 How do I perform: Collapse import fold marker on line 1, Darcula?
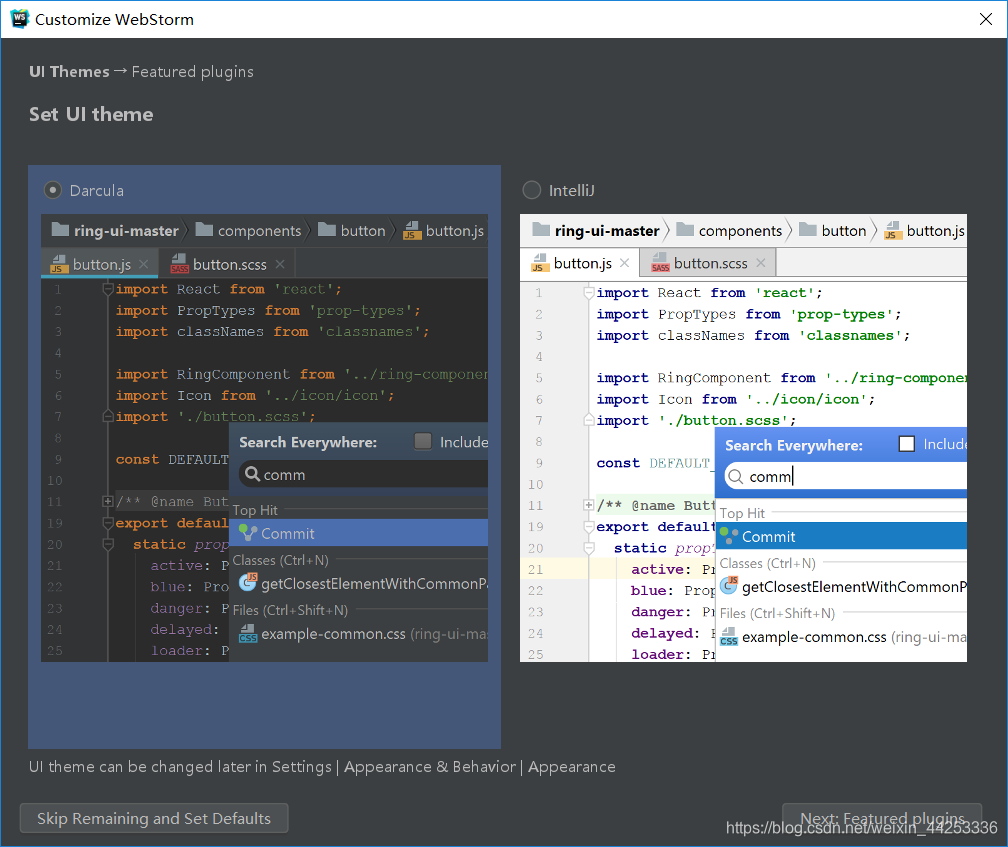[108, 289]
